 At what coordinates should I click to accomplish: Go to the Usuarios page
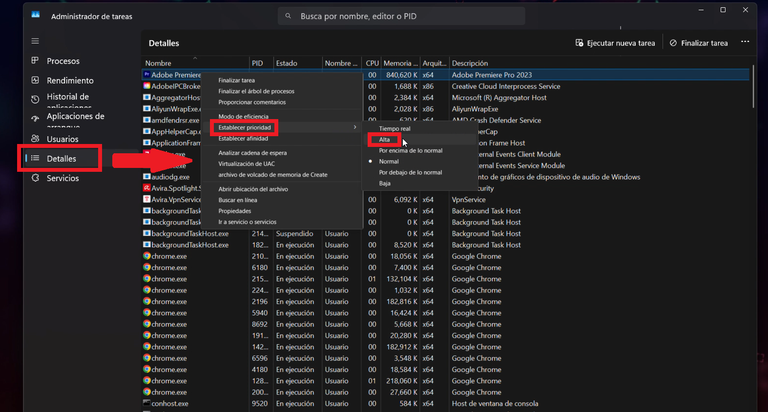pos(62,139)
